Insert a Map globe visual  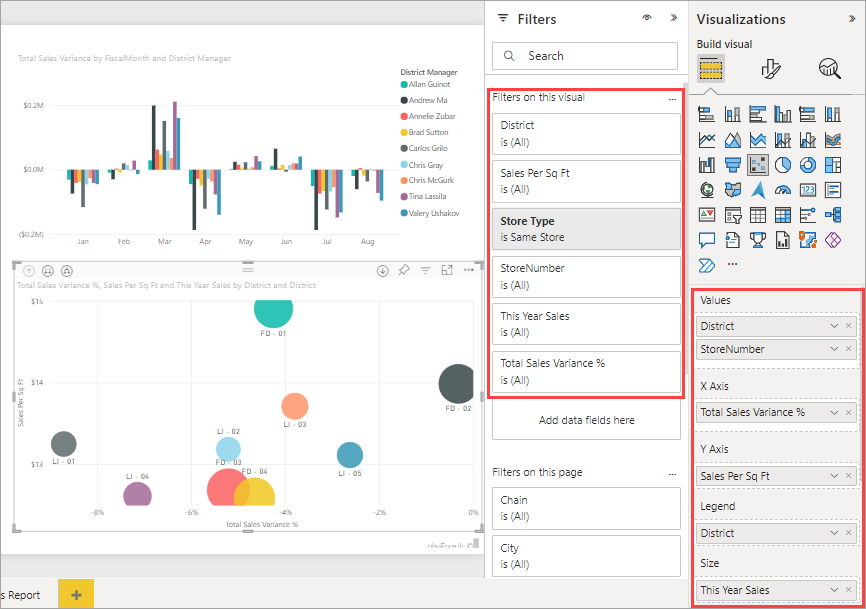[x=706, y=190]
